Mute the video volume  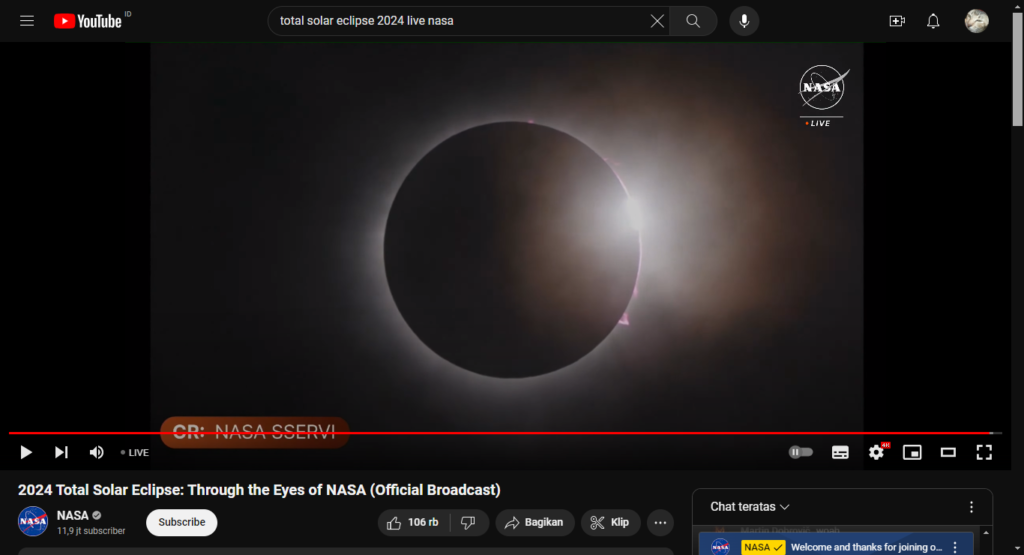tap(96, 452)
